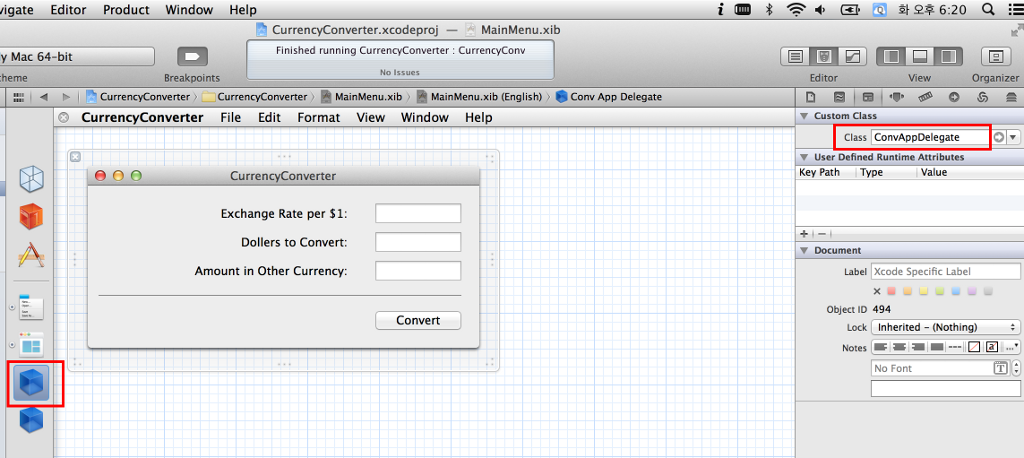Open volume control in menu bar
1024x458 pixels.
point(820,9)
